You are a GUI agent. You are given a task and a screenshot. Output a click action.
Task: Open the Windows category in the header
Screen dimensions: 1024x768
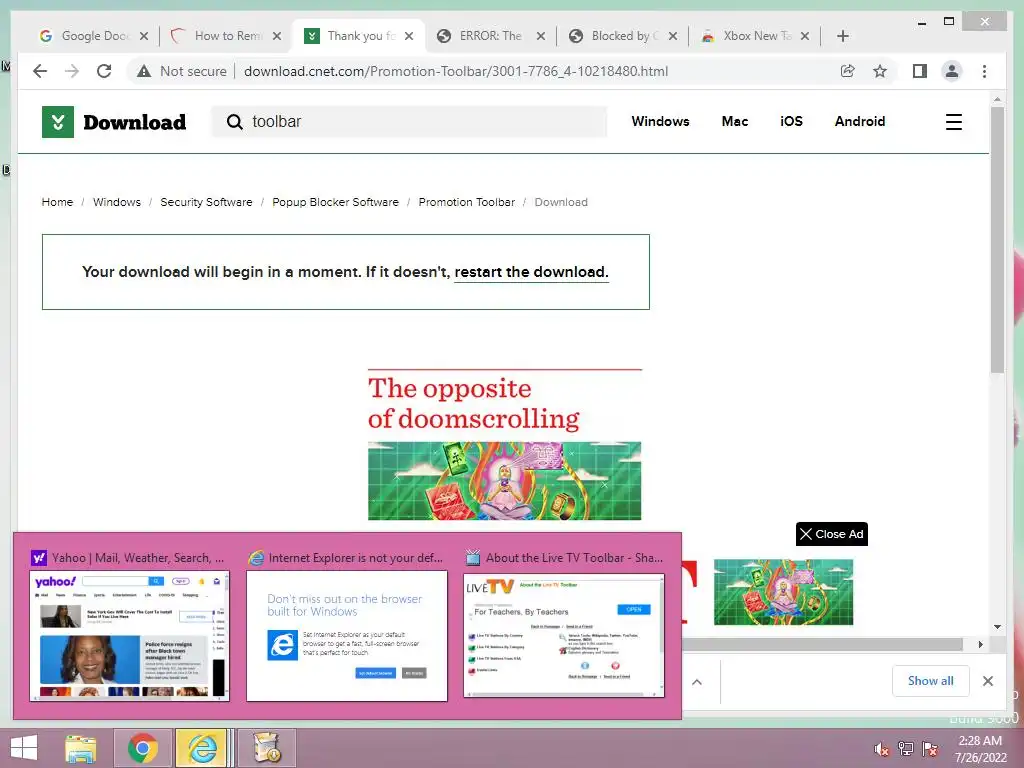[660, 121]
